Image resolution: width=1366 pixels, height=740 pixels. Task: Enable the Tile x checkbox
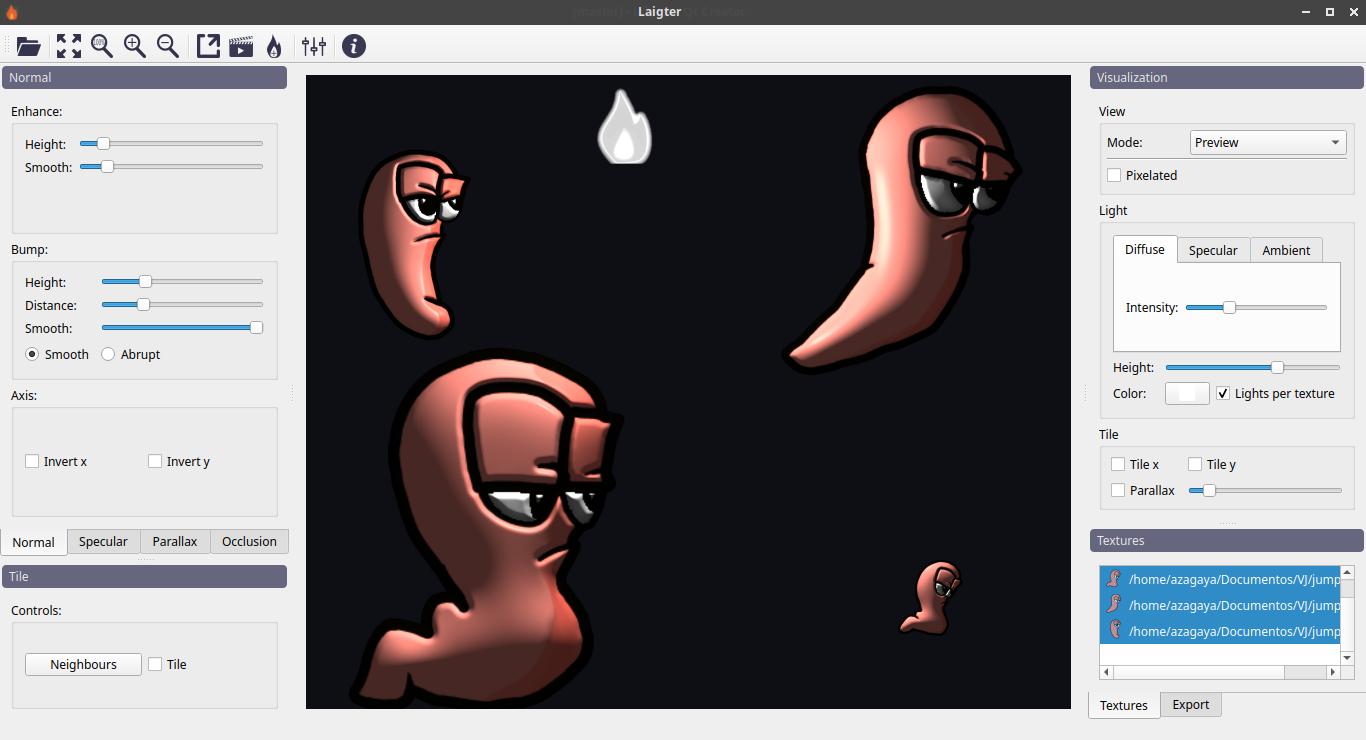tap(1118, 464)
